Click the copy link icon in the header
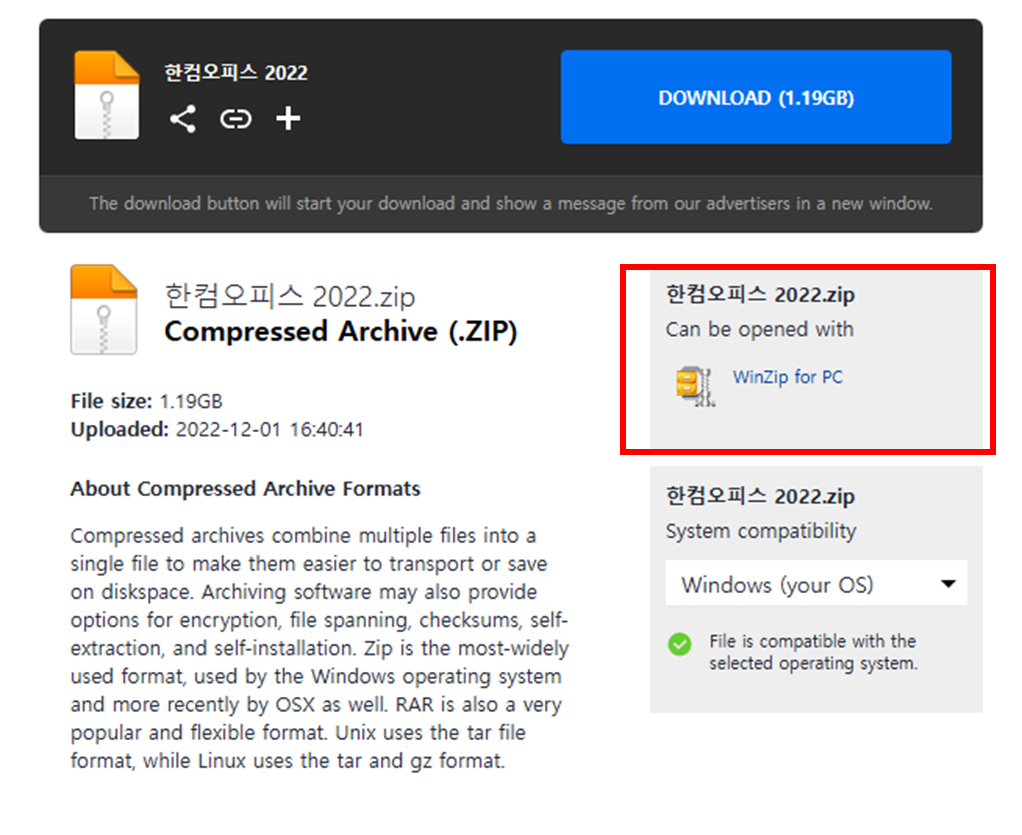The width and height of the screenshot is (1022, 835). 235,118
